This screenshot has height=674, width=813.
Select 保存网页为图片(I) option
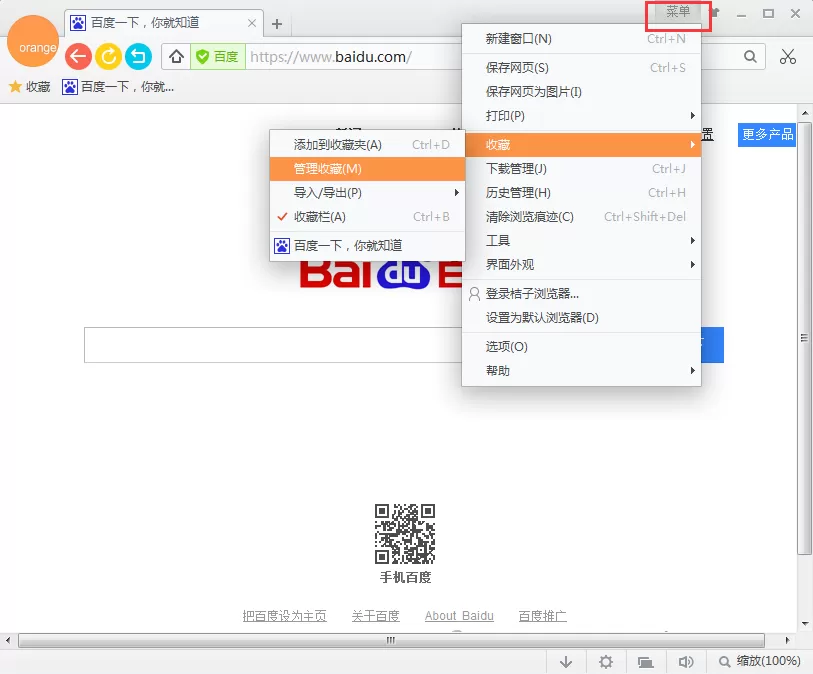click(x=581, y=92)
